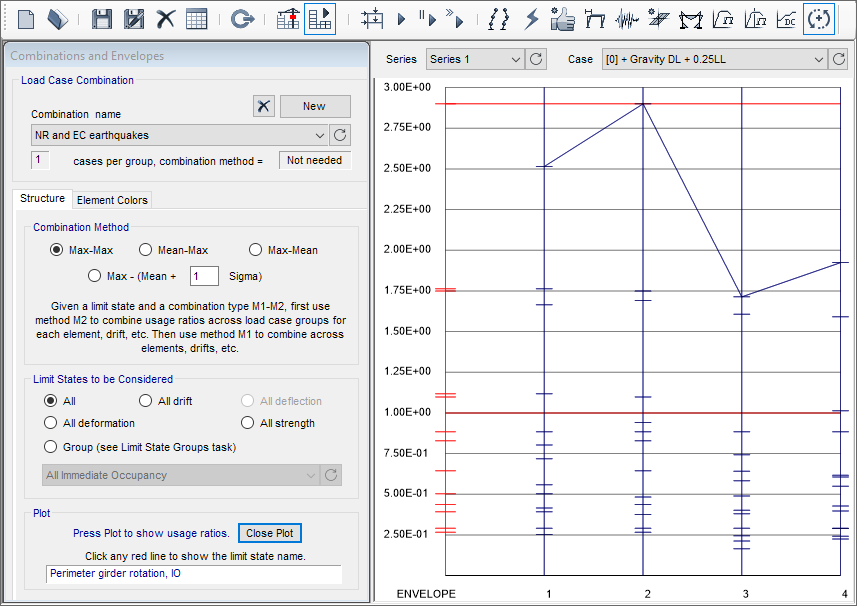857x606 pixels.
Task: Delete combination using small X button
Action: [263, 106]
